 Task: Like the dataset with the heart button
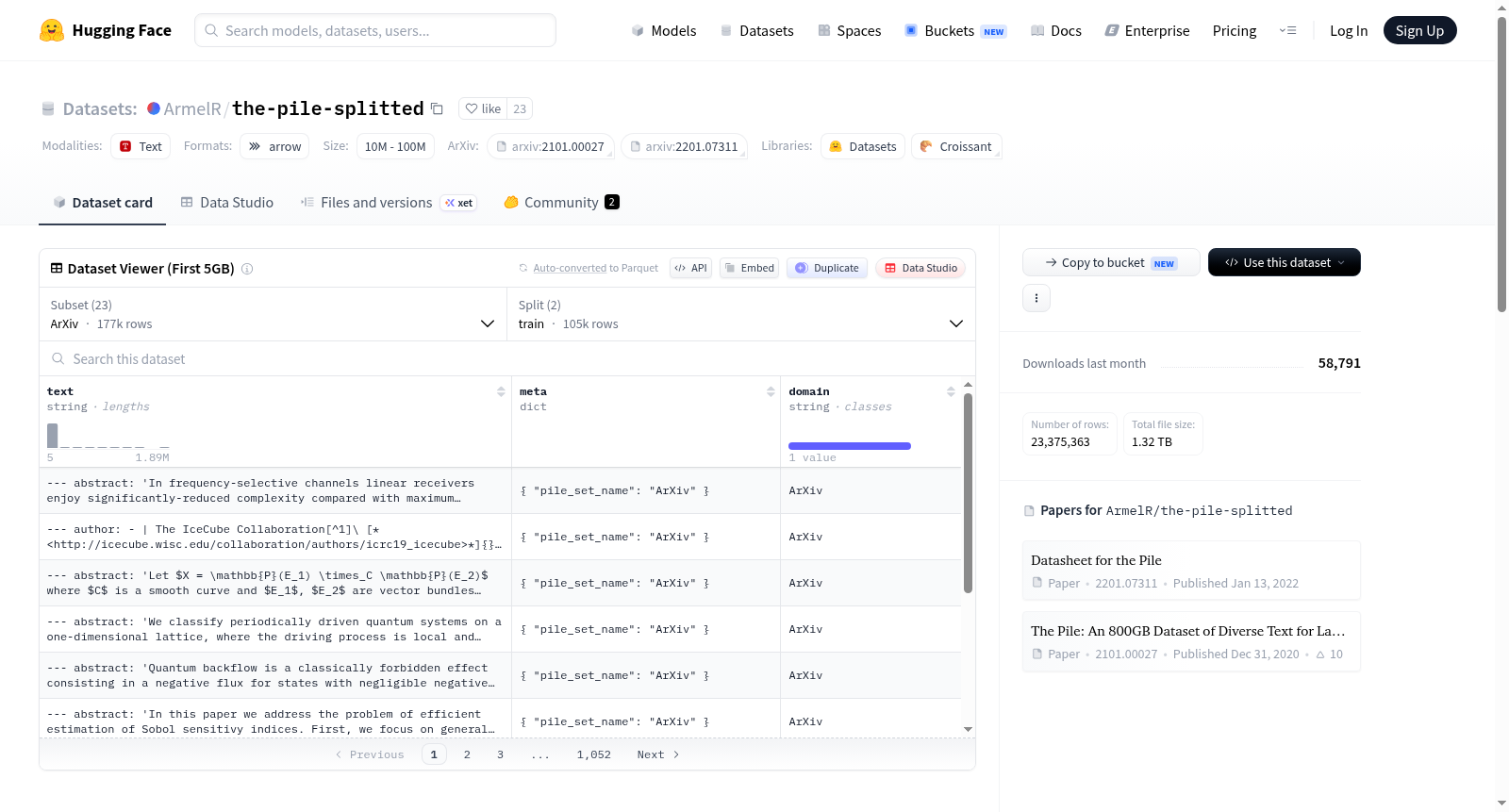483,108
